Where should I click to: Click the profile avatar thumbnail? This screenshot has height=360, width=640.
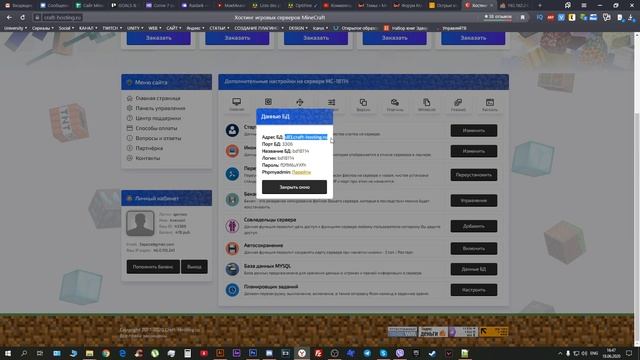click(x=140, y=223)
